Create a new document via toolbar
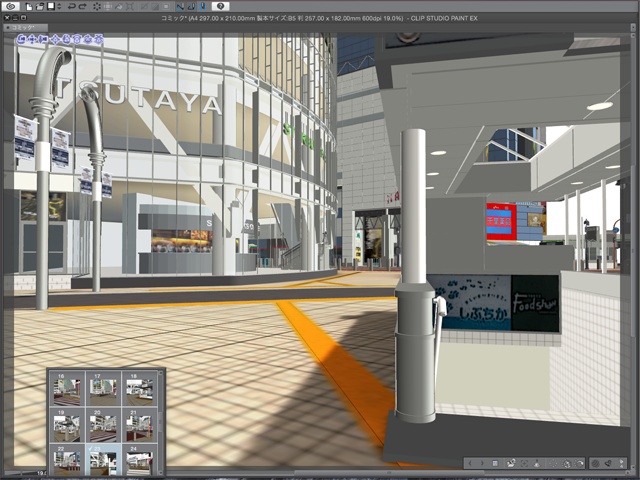Image resolution: width=640 pixels, height=480 pixels. [29, 6]
